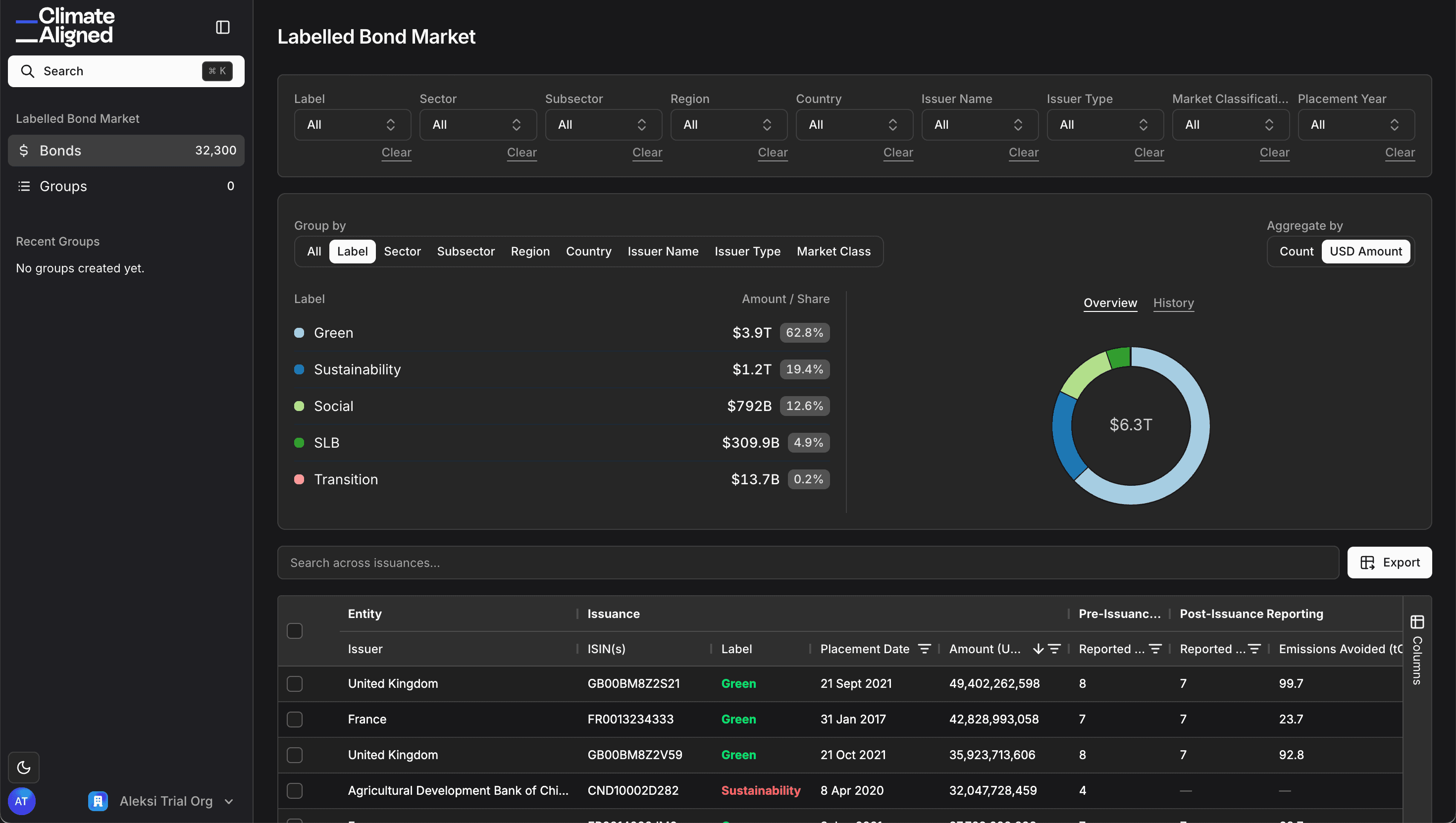The width and height of the screenshot is (1456, 823).
Task: Check the United Kingdom GB00BM8Z2S21 row
Action: pyautogui.click(x=295, y=683)
